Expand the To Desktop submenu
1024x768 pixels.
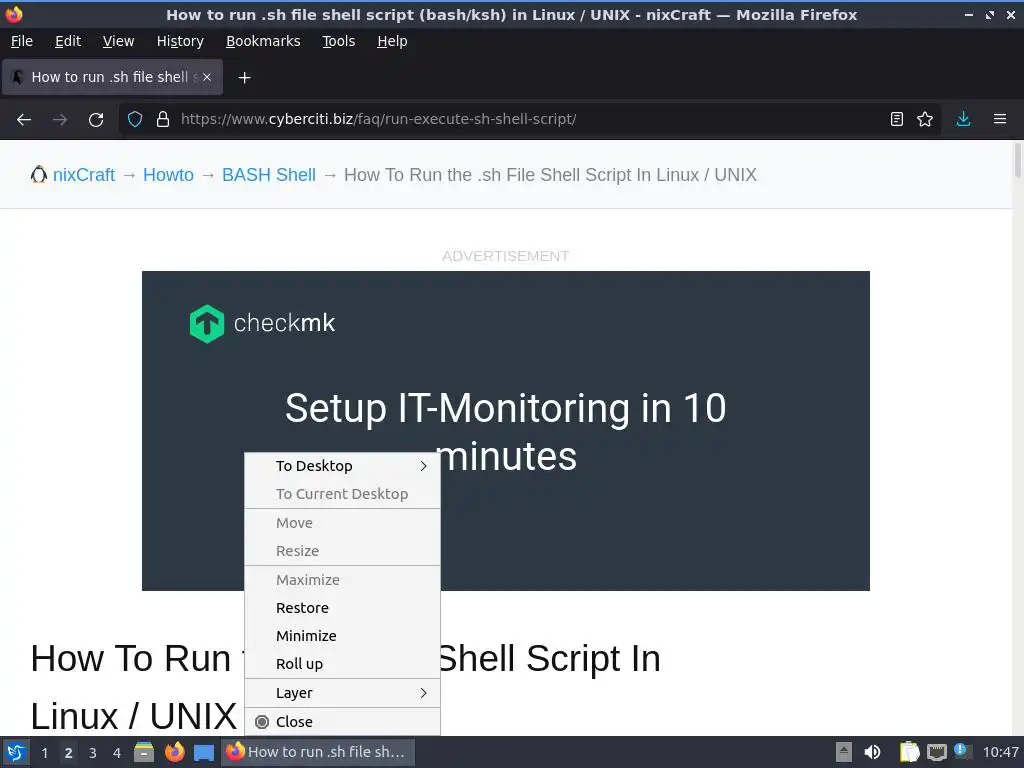342,466
